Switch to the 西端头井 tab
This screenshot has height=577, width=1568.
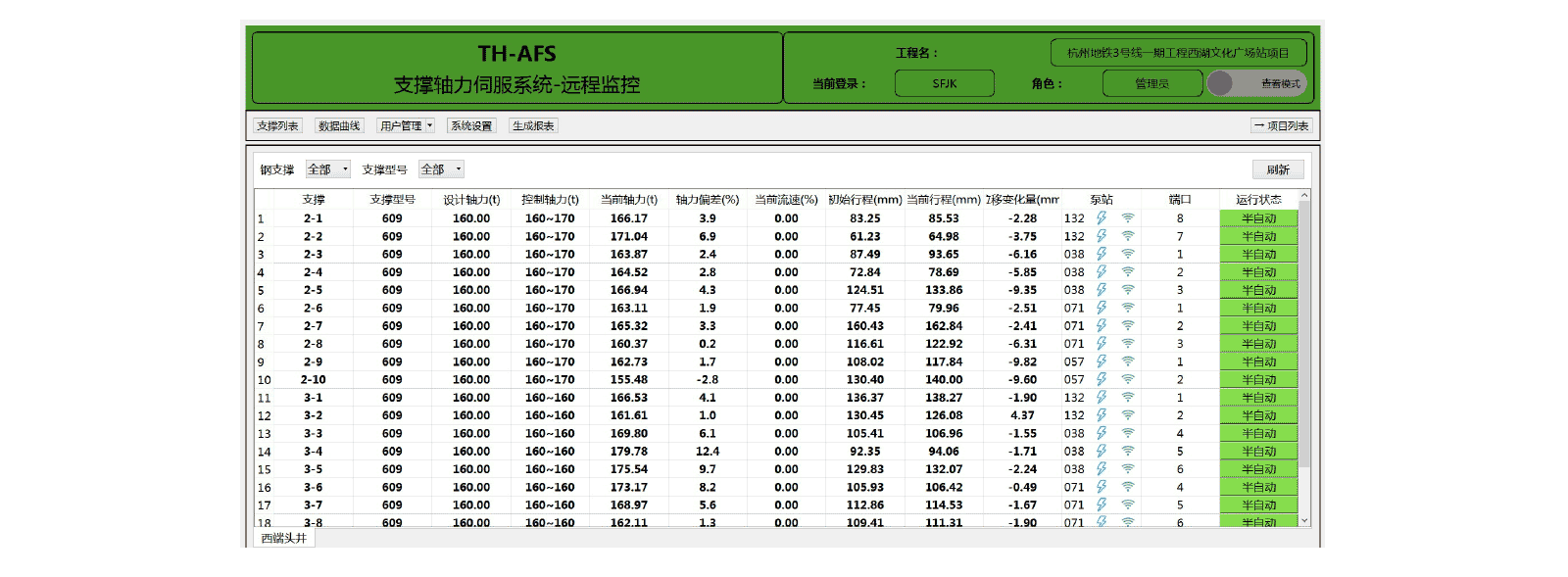[x=284, y=538]
